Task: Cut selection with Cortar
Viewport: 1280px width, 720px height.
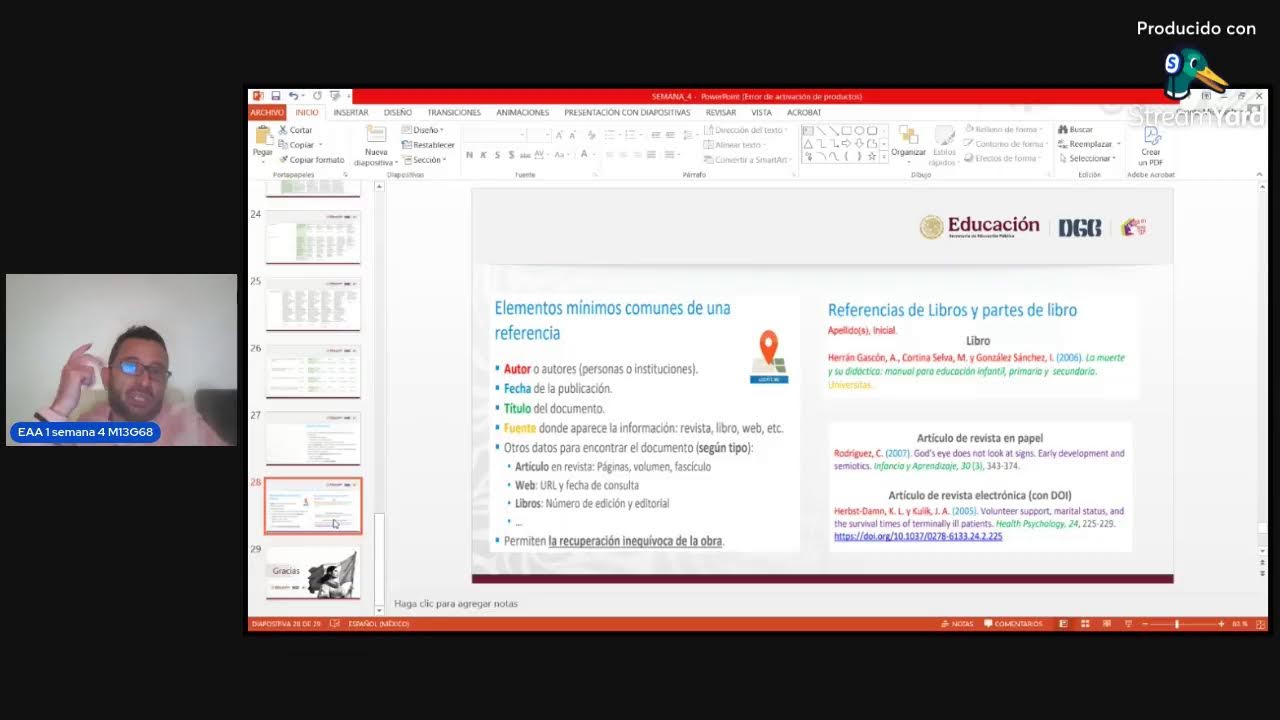Action: coord(296,130)
